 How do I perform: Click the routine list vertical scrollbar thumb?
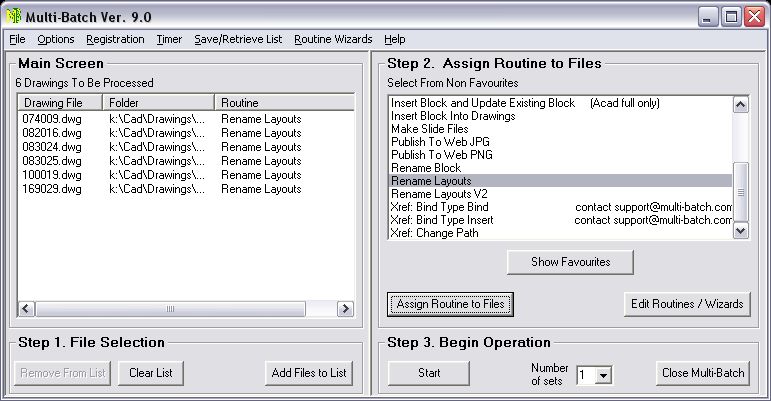[741, 192]
